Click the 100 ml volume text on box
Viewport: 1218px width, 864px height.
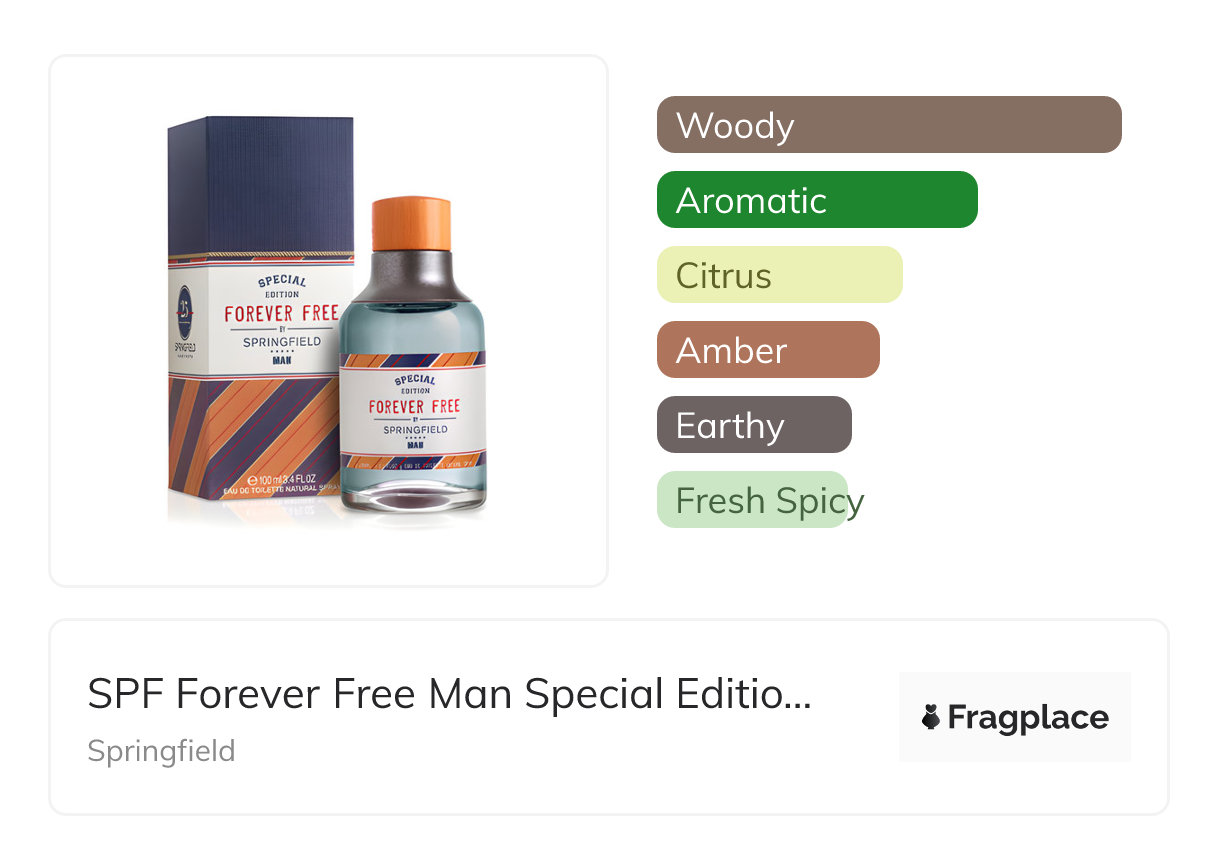point(283,479)
